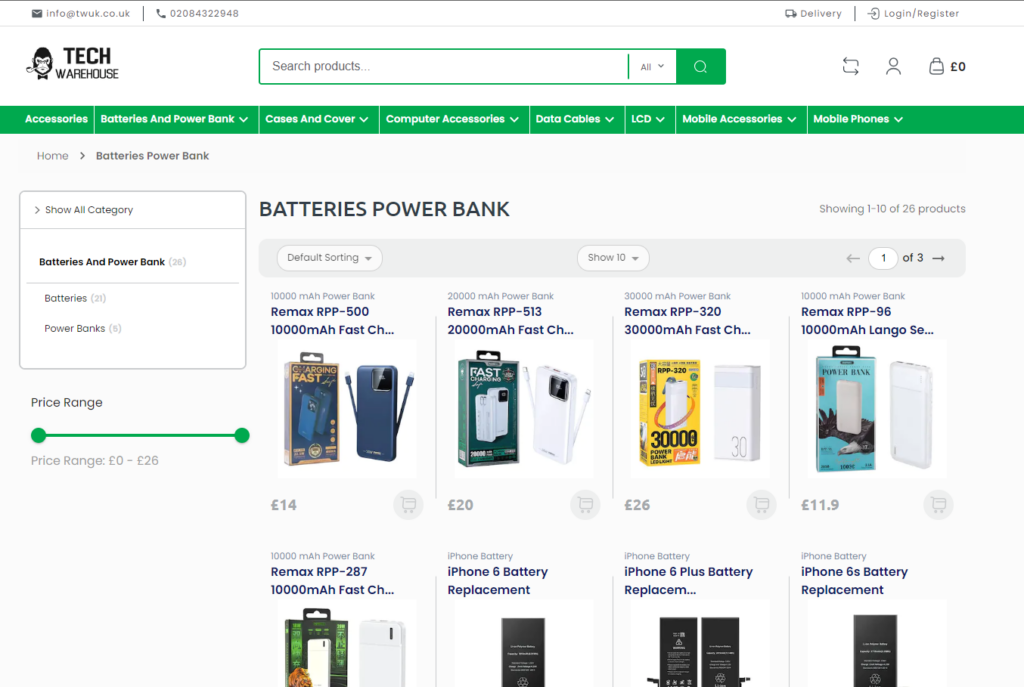Open Remax RPP-320 30000mAh product title
The width and height of the screenshot is (1024, 687).
pos(687,321)
